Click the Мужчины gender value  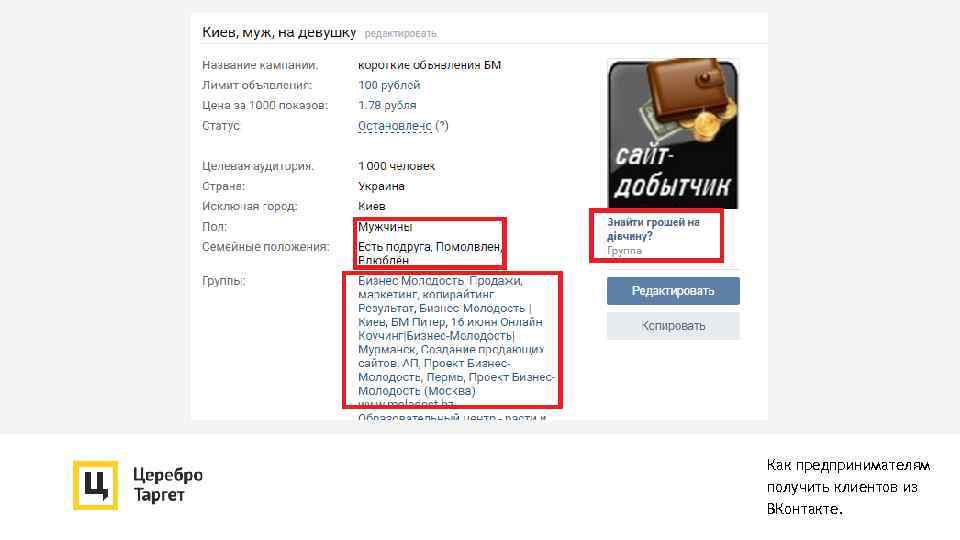pos(385,227)
